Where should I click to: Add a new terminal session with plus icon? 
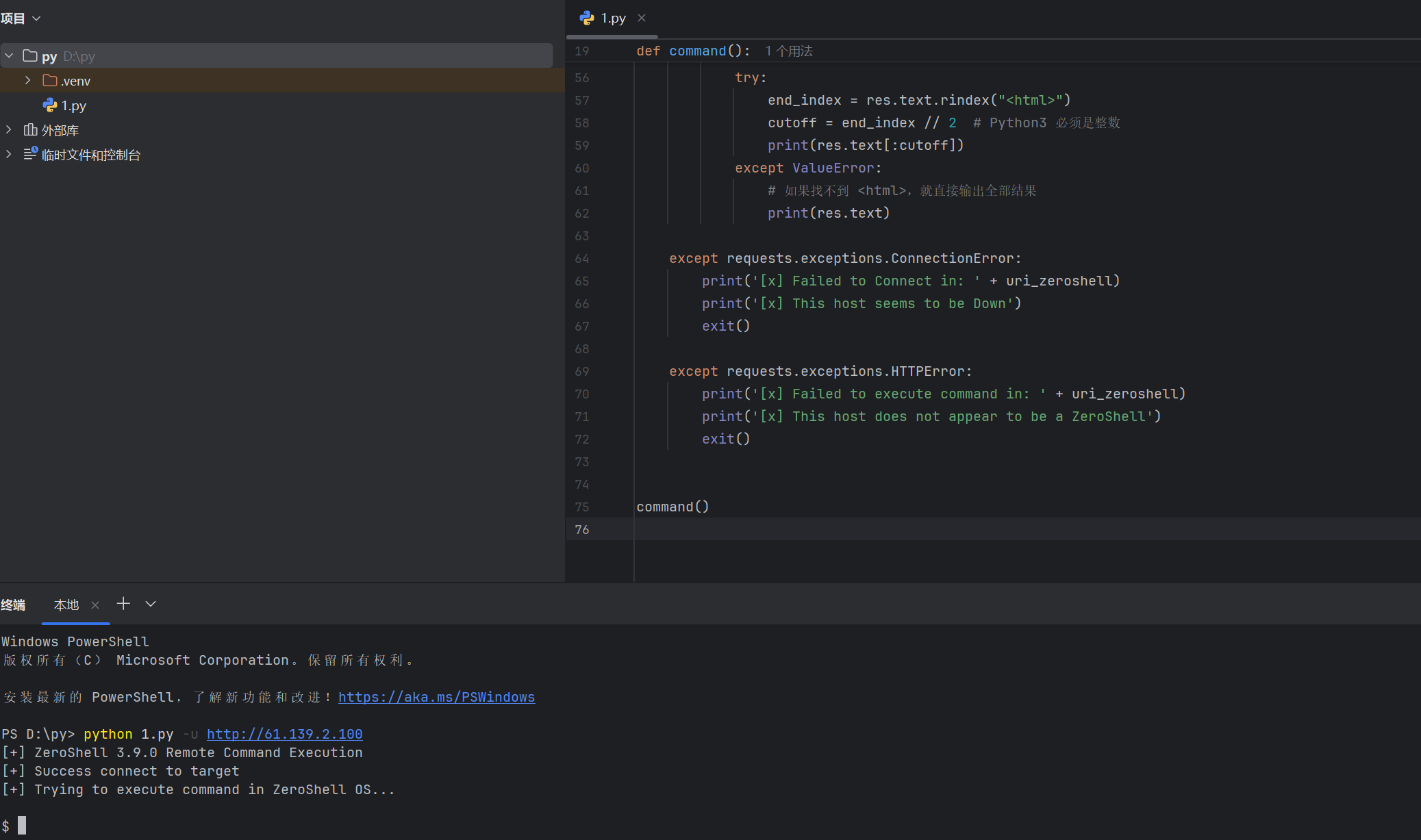123,604
